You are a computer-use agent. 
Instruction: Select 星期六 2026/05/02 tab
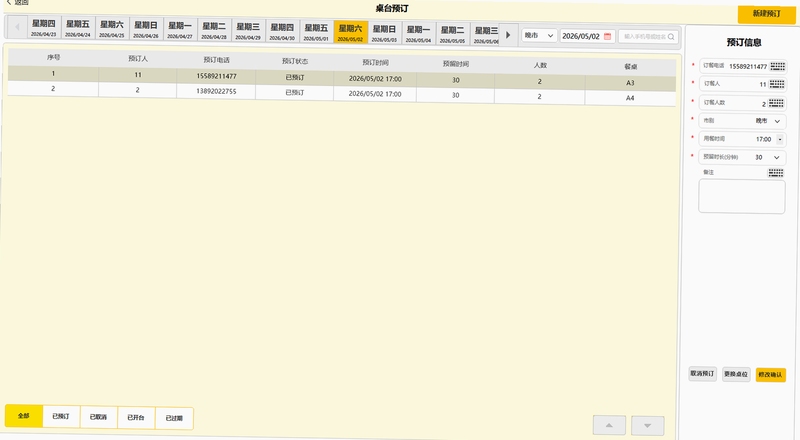pos(351,32)
